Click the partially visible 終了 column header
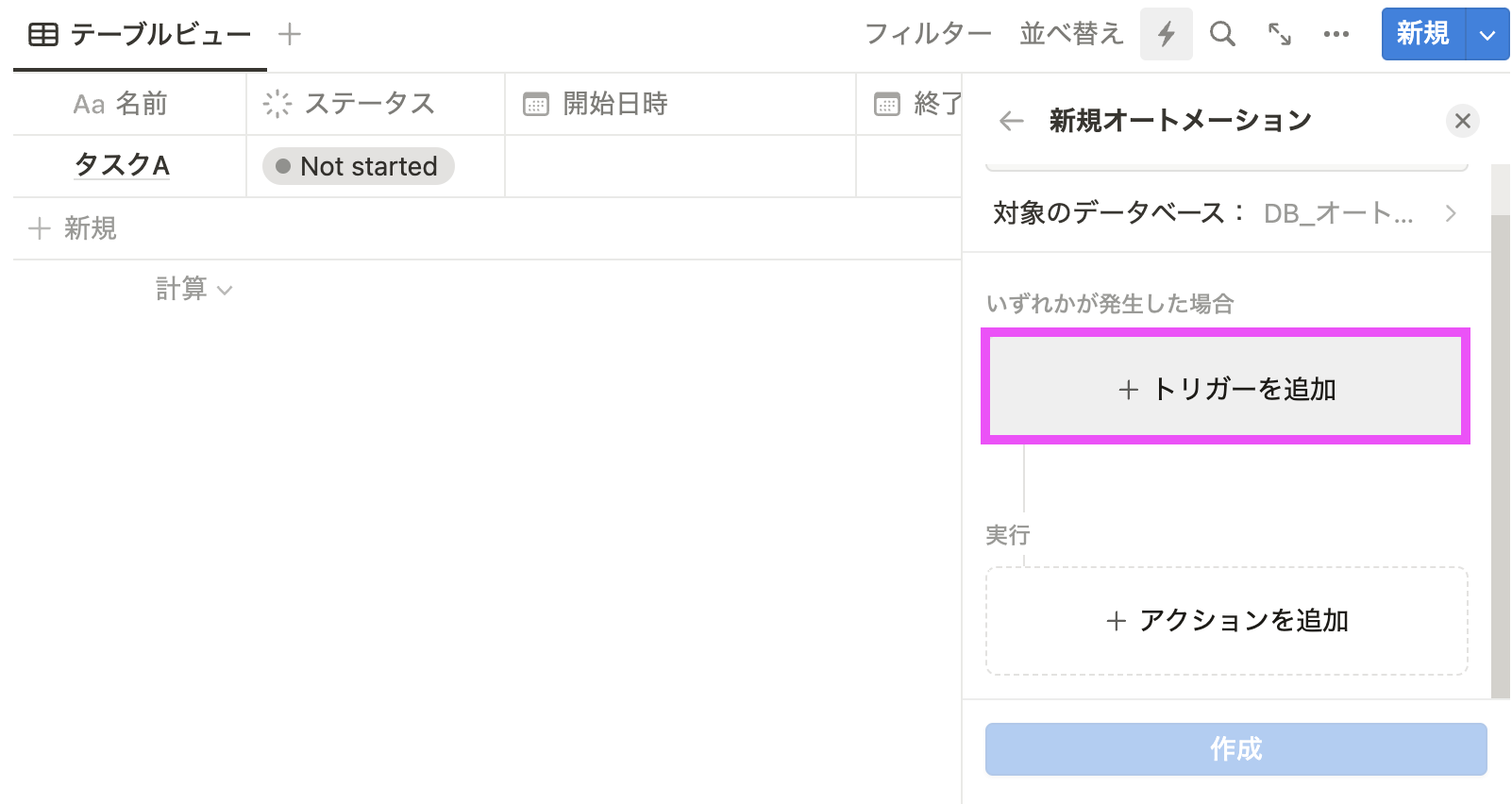This screenshot has height=804, width=1512. tap(910, 104)
